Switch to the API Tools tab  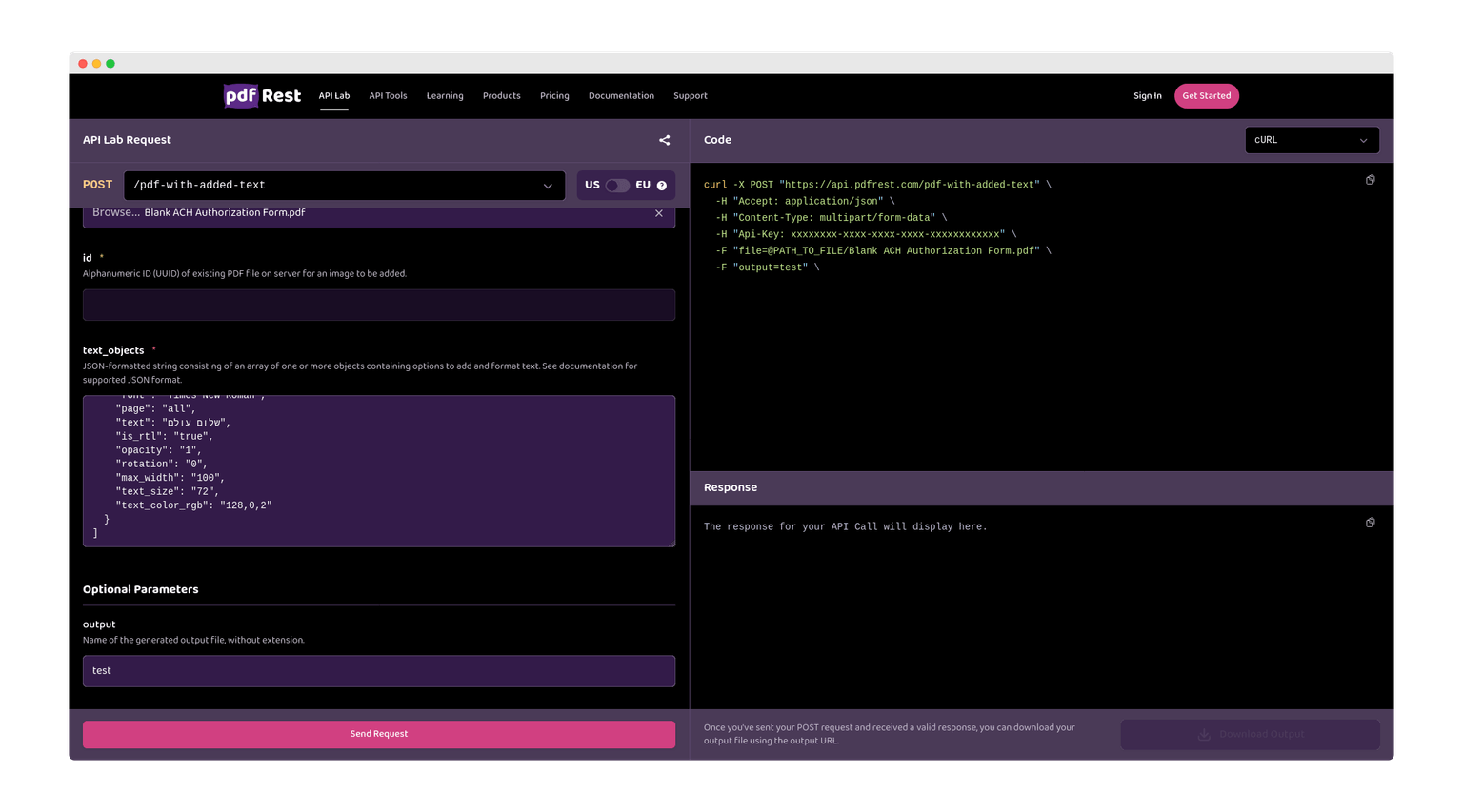pyautogui.click(x=388, y=95)
